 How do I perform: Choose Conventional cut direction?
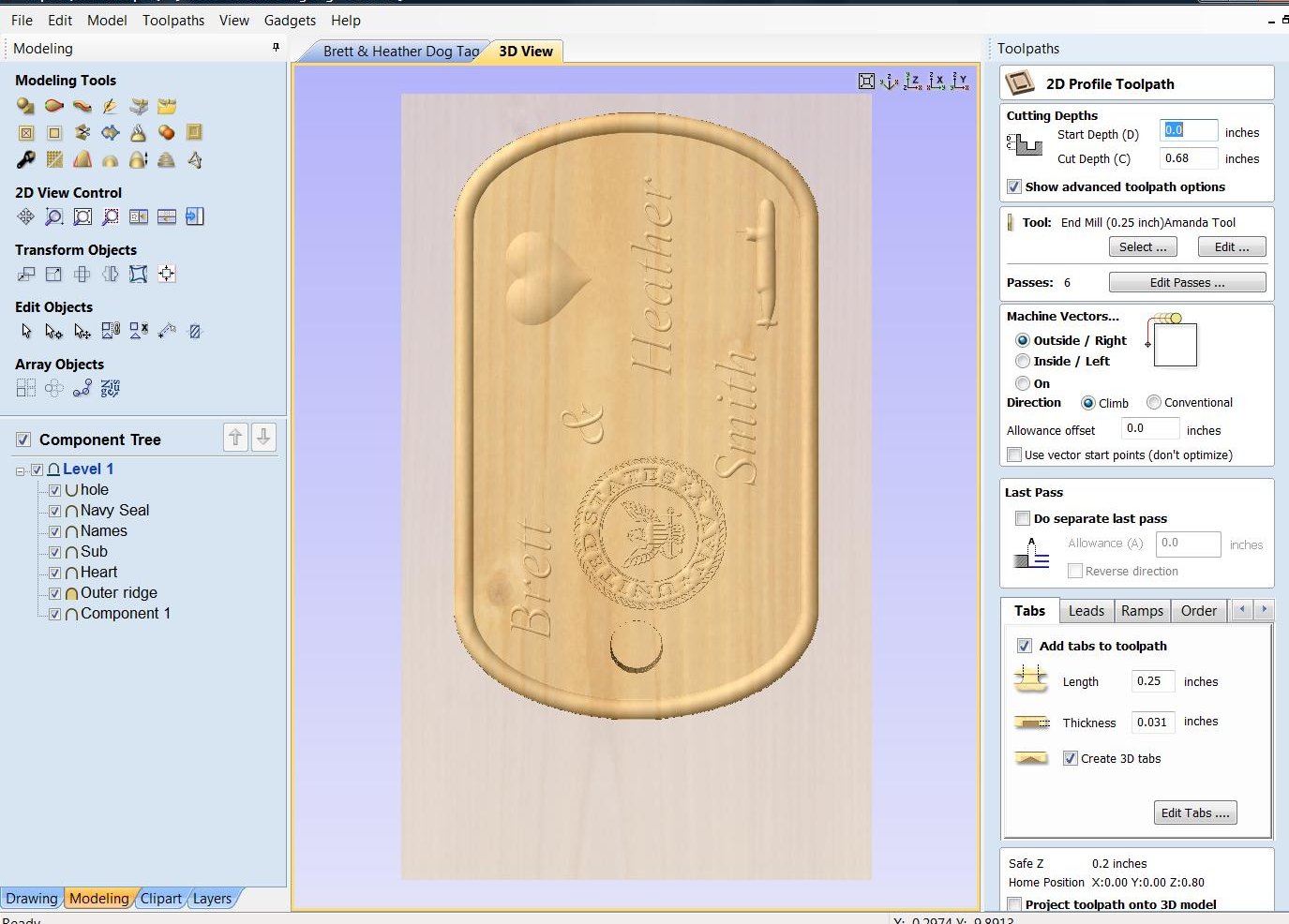click(x=1154, y=402)
